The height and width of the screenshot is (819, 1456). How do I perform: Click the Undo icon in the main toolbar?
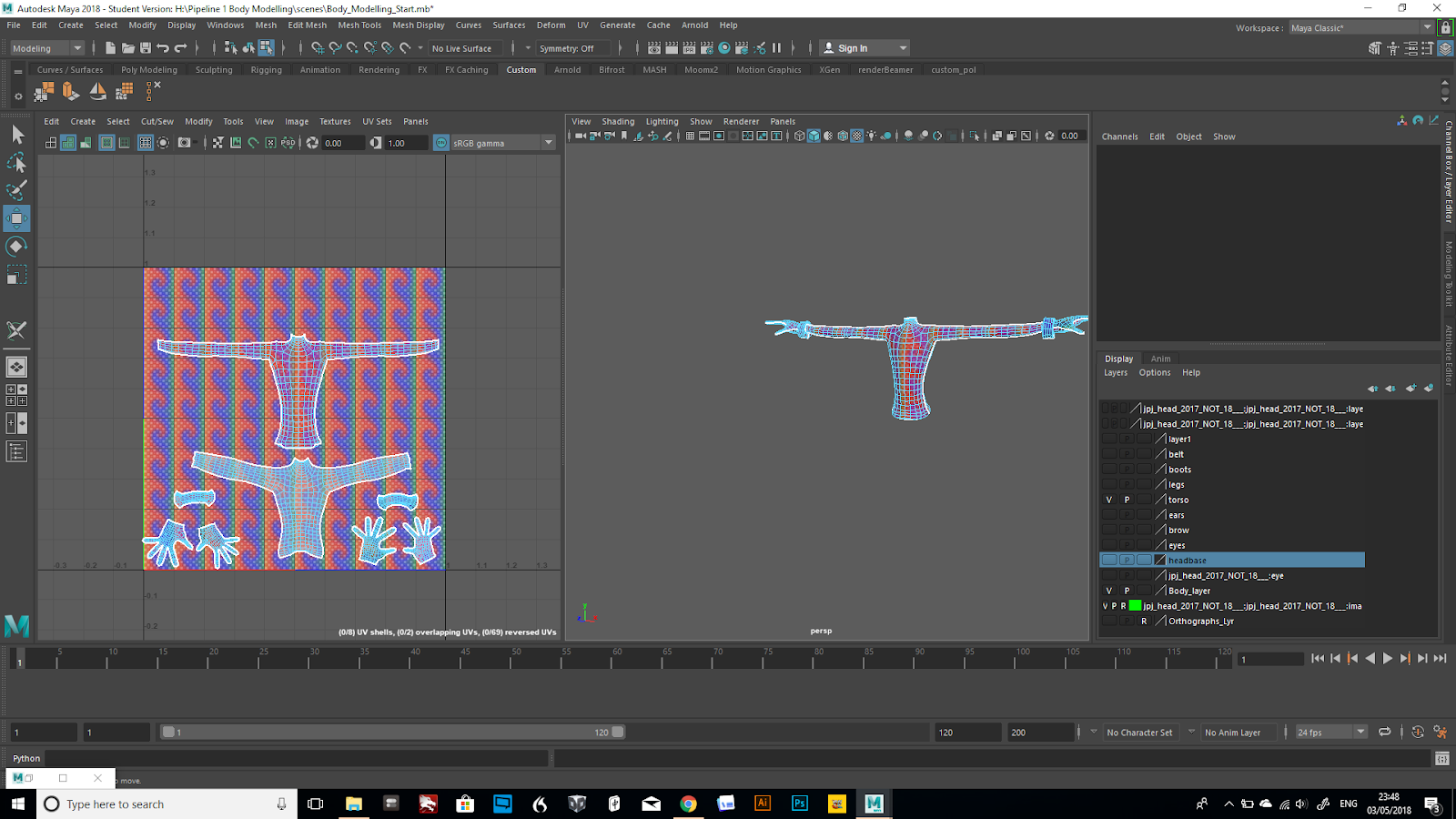coord(164,47)
